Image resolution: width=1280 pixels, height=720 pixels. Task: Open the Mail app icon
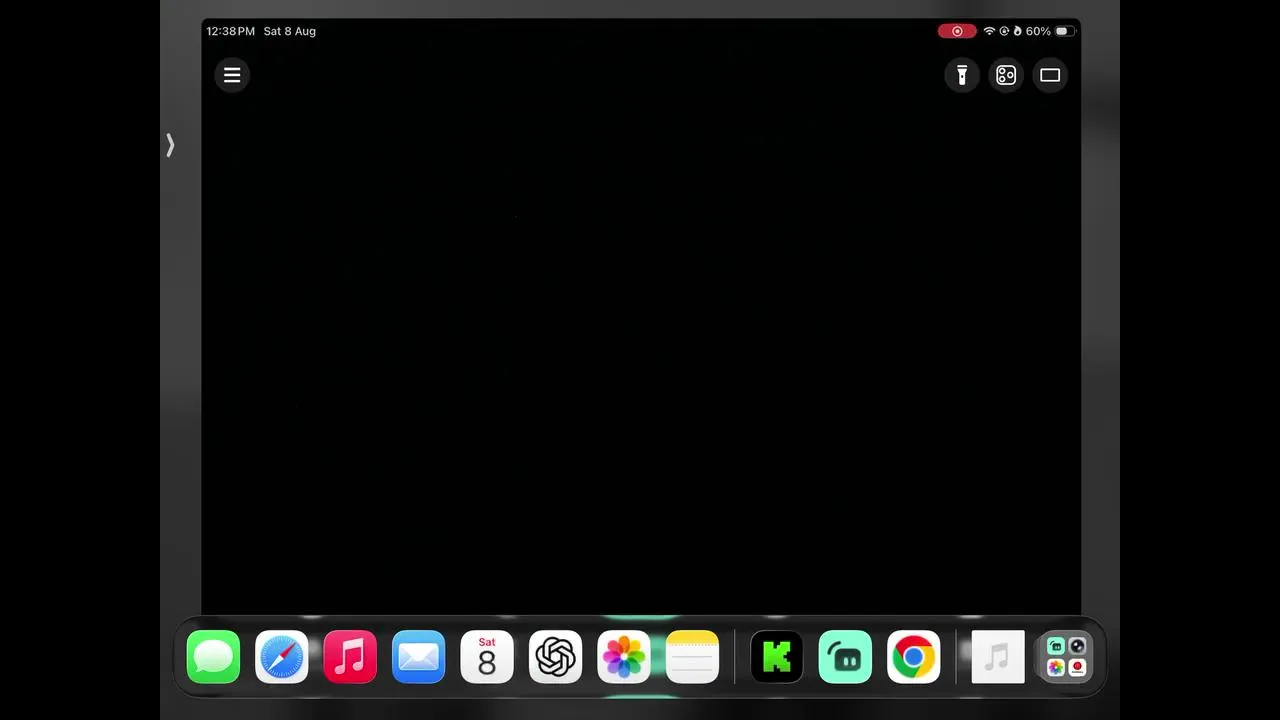418,657
